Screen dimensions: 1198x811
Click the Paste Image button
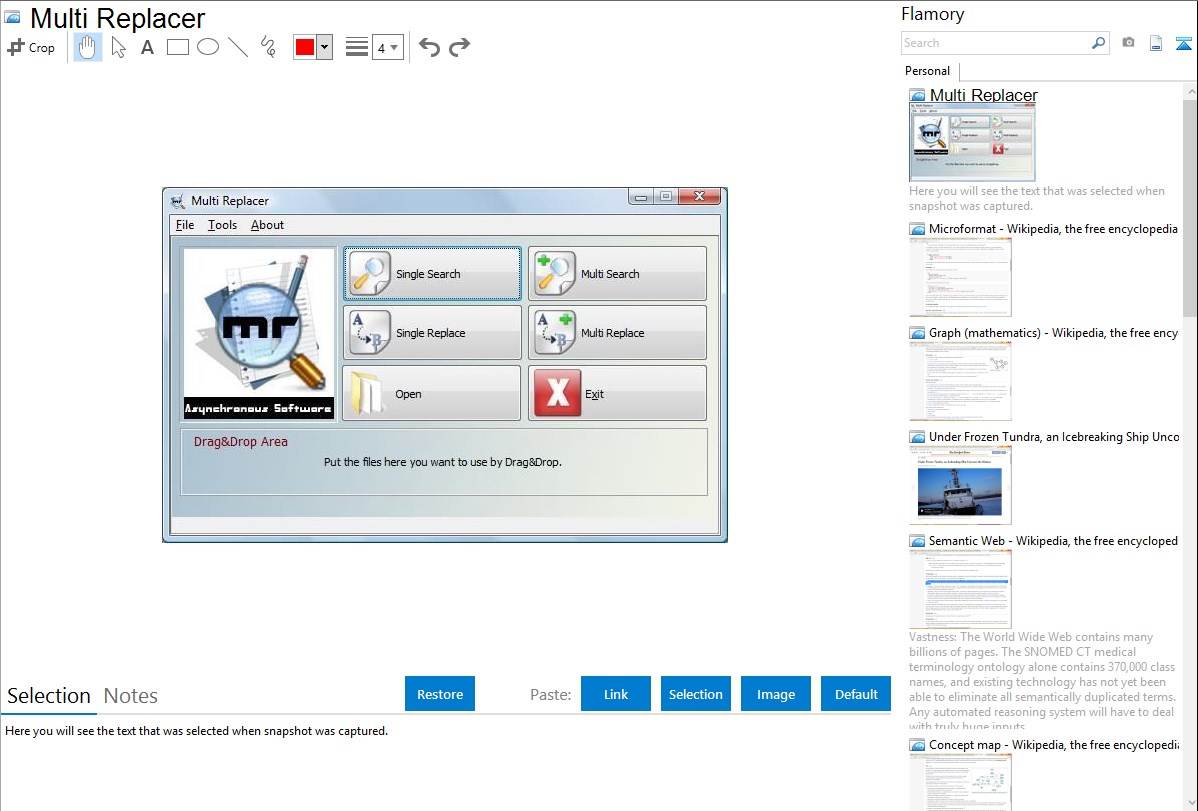776,694
